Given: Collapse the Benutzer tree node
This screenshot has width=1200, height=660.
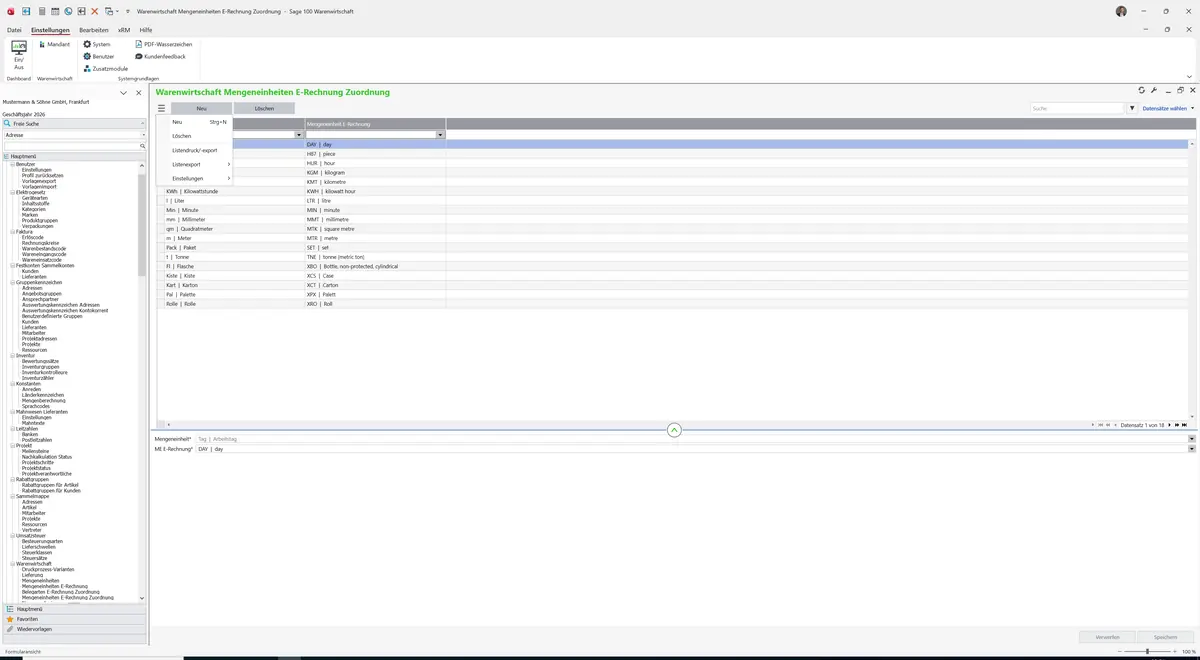Looking at the screenshot, I should (x=11, y=164).
